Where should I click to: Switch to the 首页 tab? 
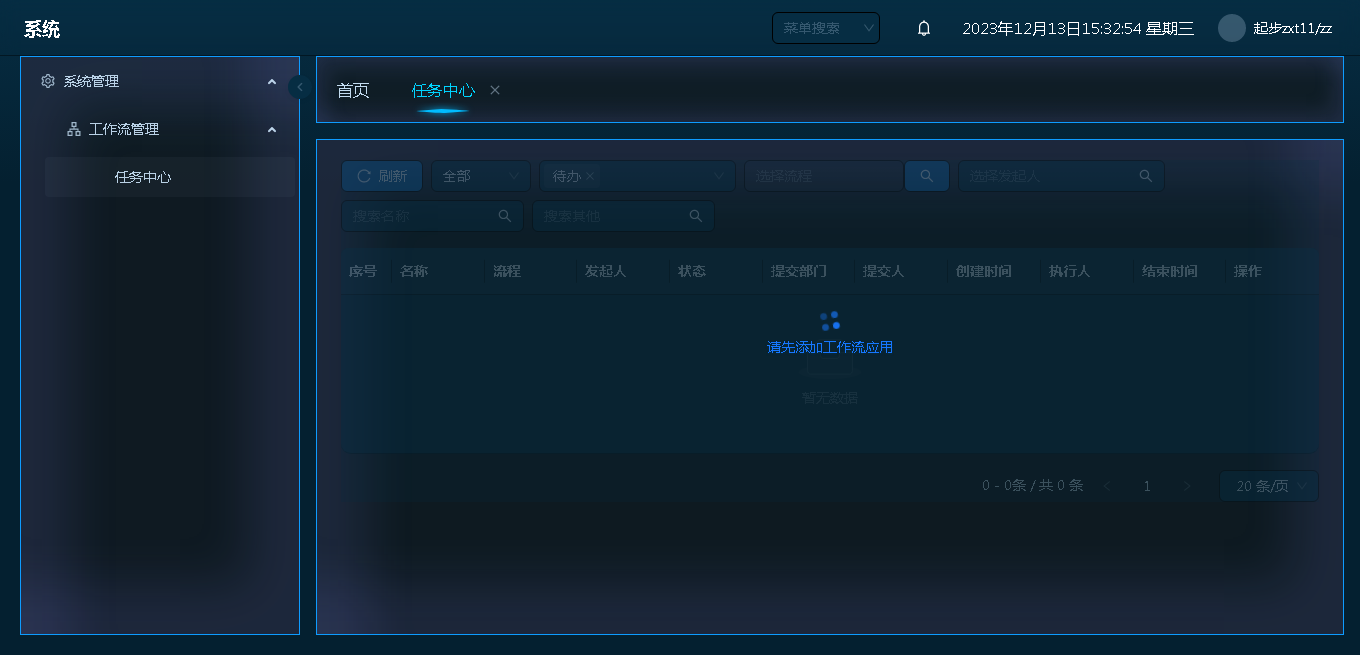point(353,90)
